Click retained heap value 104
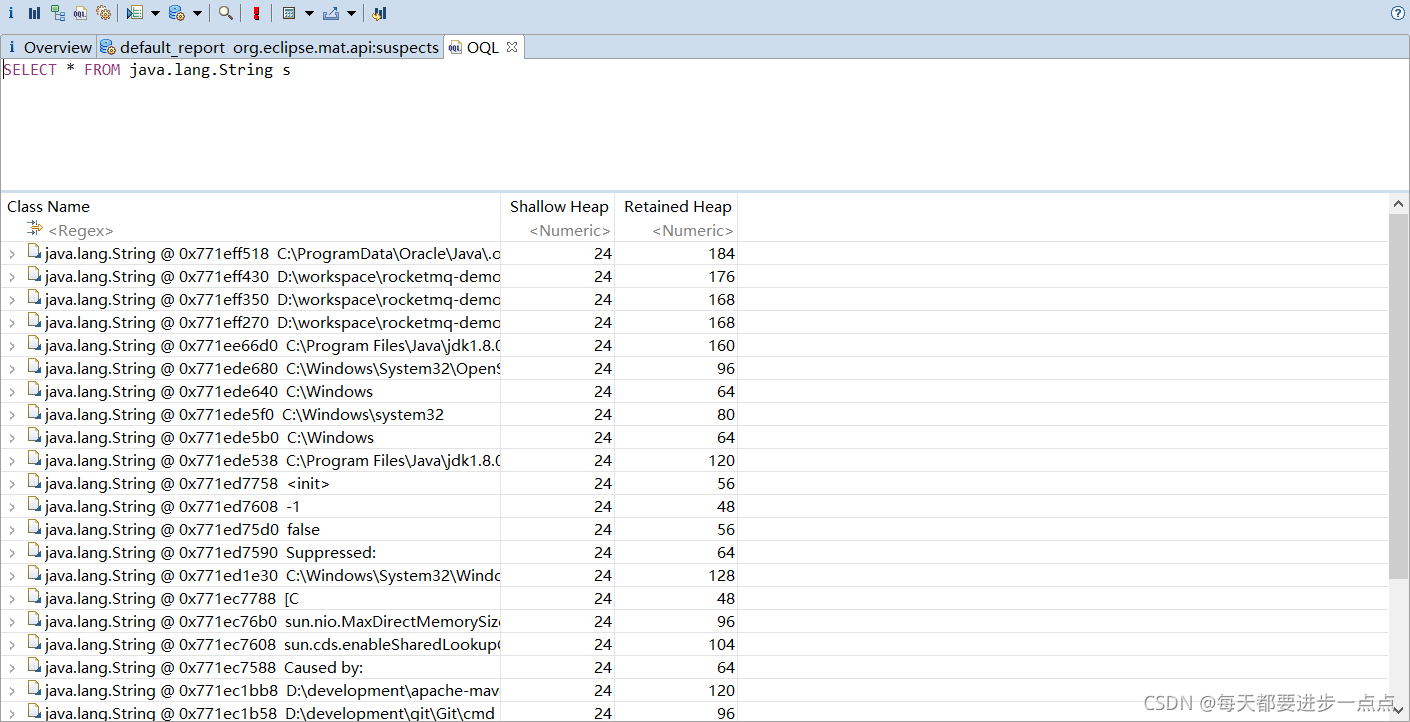 [x=721, y=644]
